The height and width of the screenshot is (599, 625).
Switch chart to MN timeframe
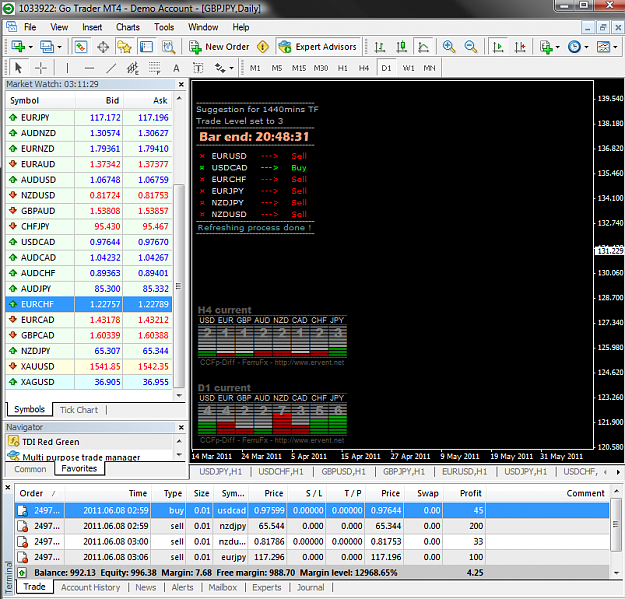(x=429, y=68)
